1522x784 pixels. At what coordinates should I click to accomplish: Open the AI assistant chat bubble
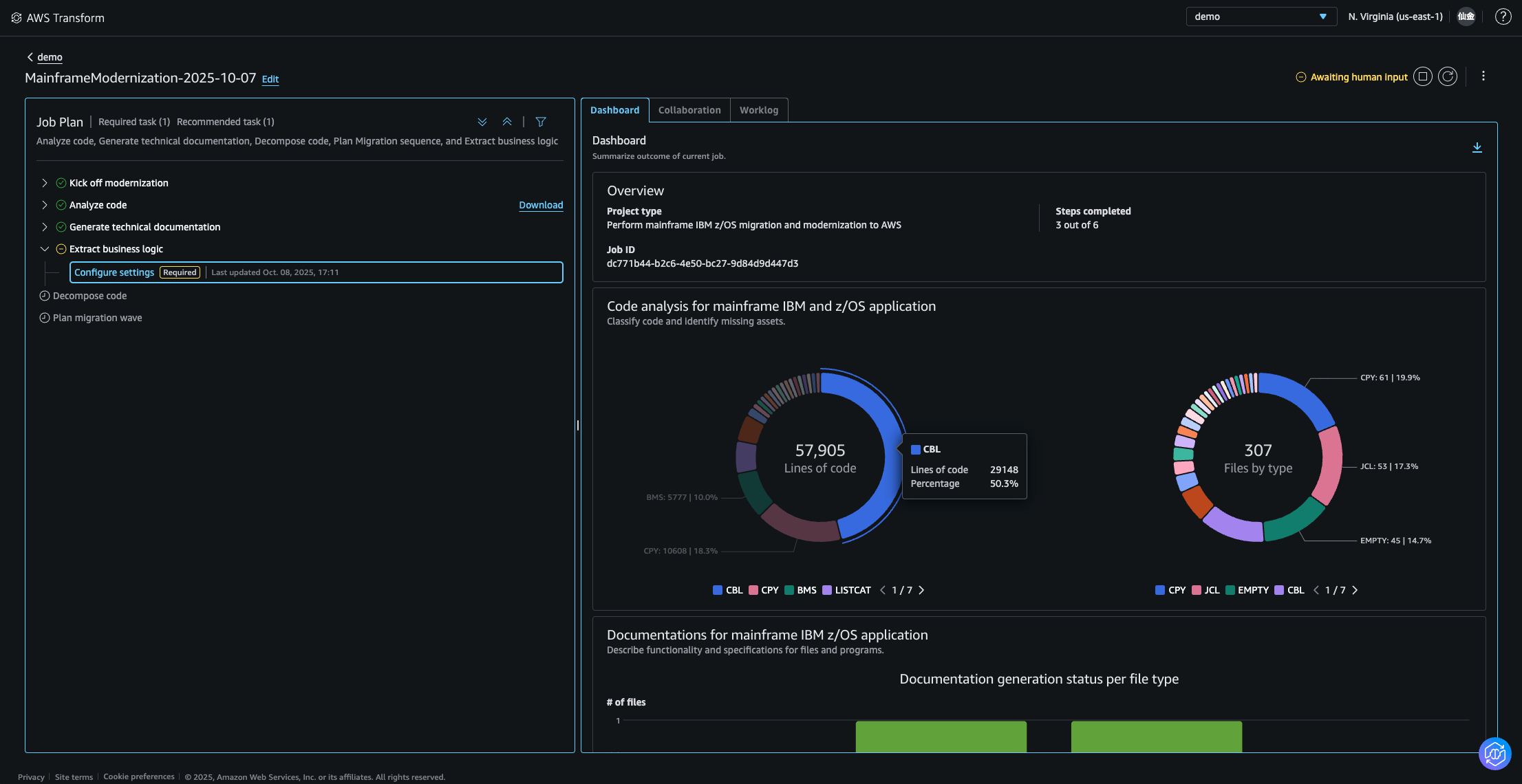click(1494, 754)
